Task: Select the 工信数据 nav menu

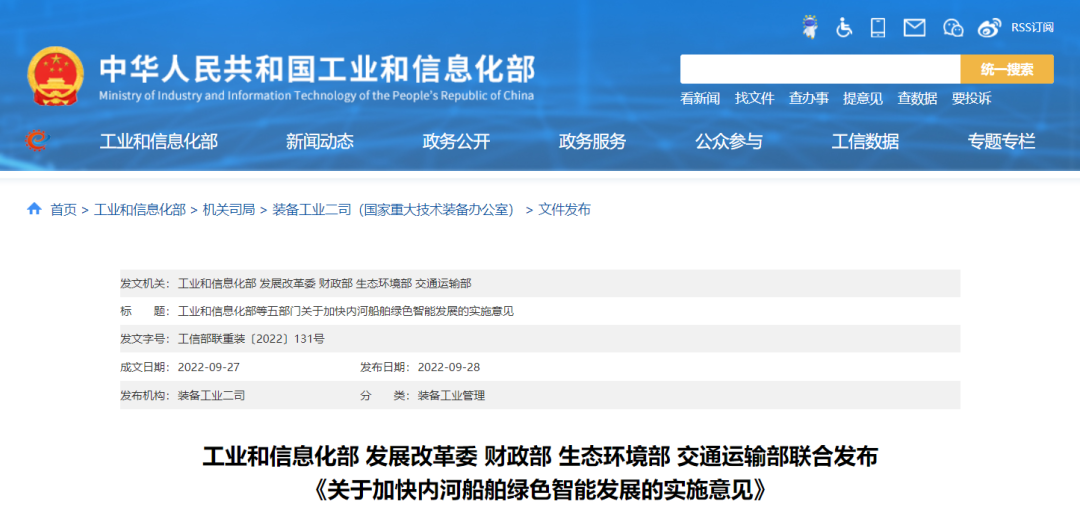Action: [x=865, y=142]
